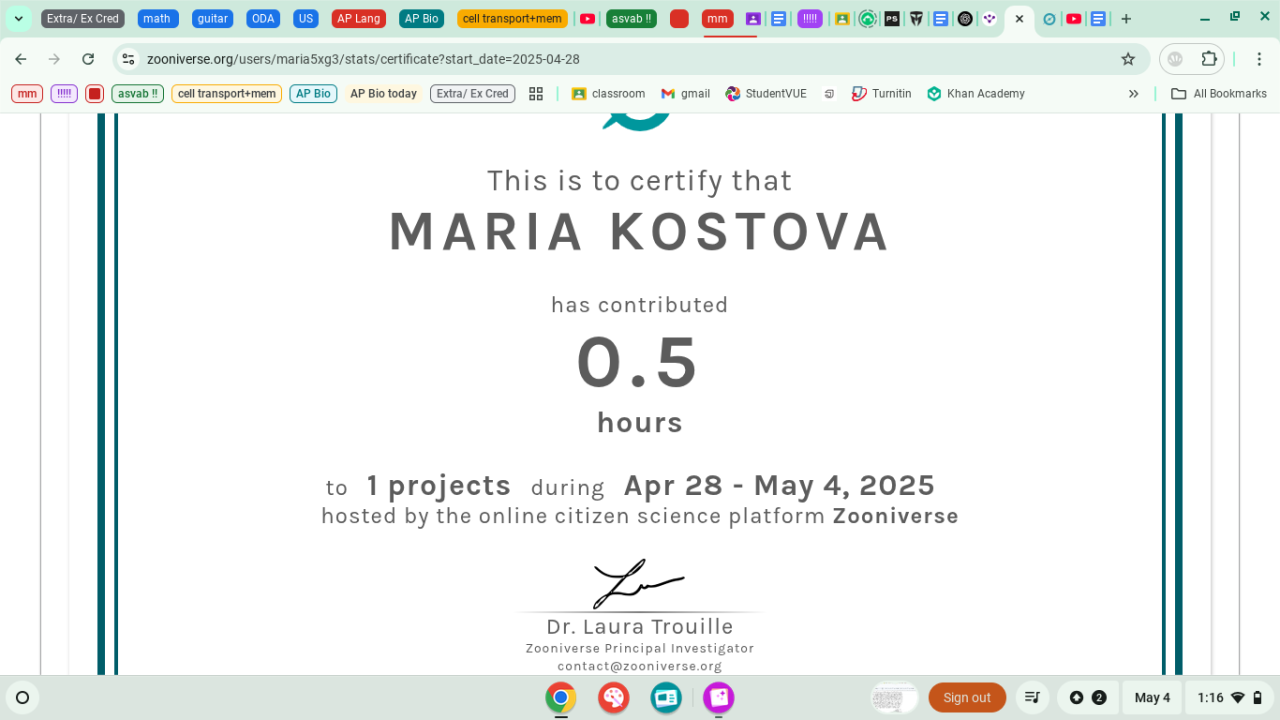Screen dimensions: 1280x720
Task: Expand the ODA tab group
Action: (x=263, y=19)
